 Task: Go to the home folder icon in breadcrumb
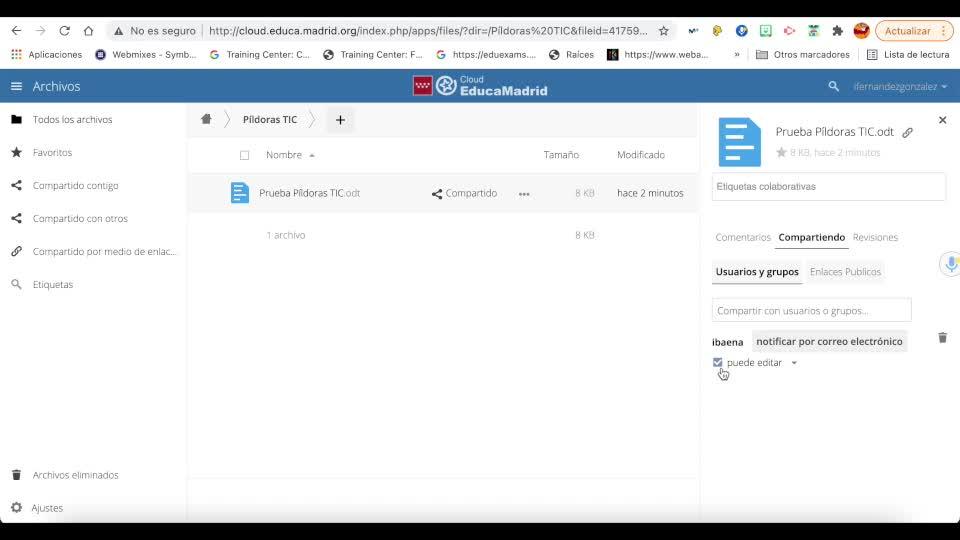tap(206, 119)
